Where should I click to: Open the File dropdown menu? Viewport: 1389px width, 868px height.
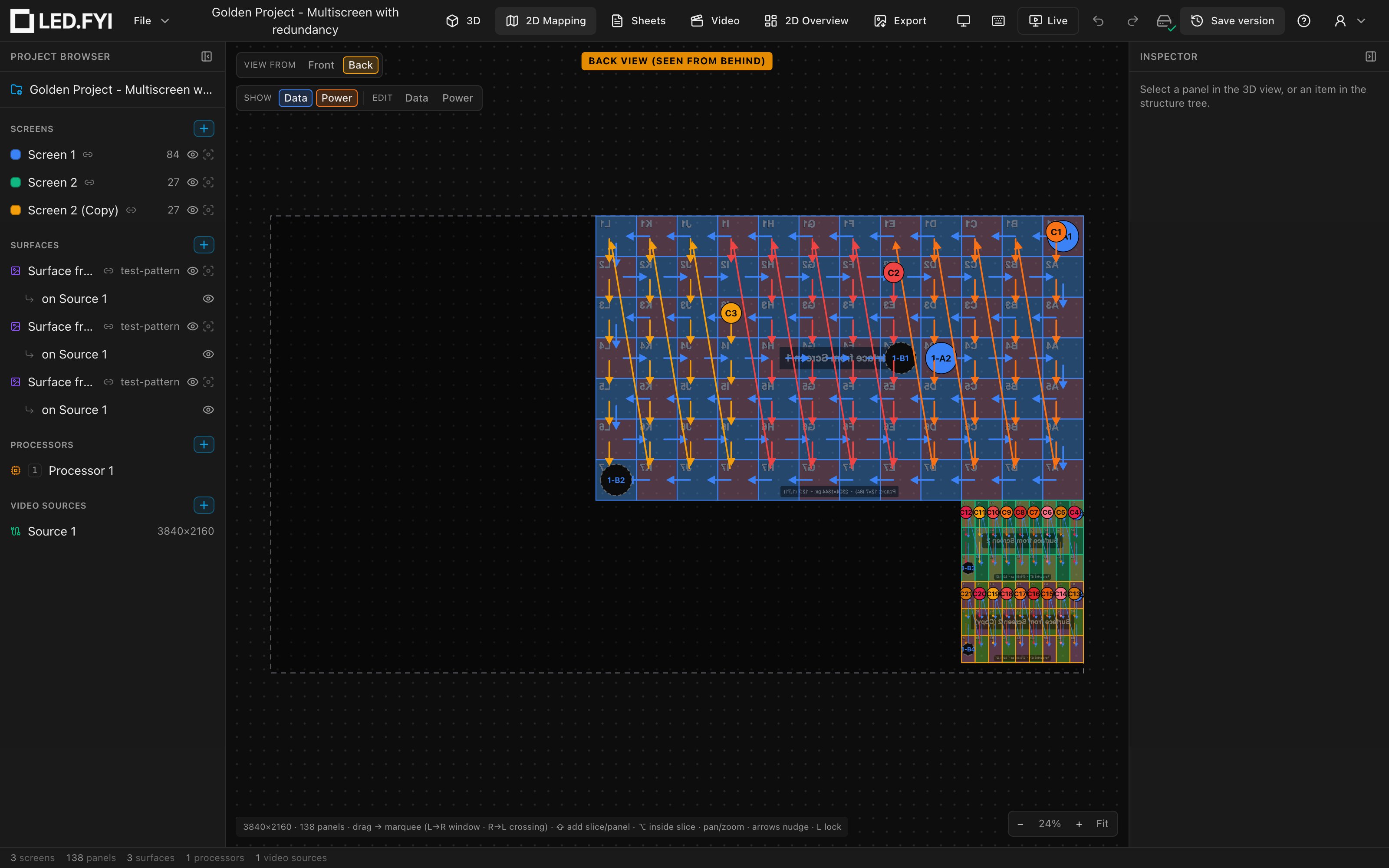151,21
